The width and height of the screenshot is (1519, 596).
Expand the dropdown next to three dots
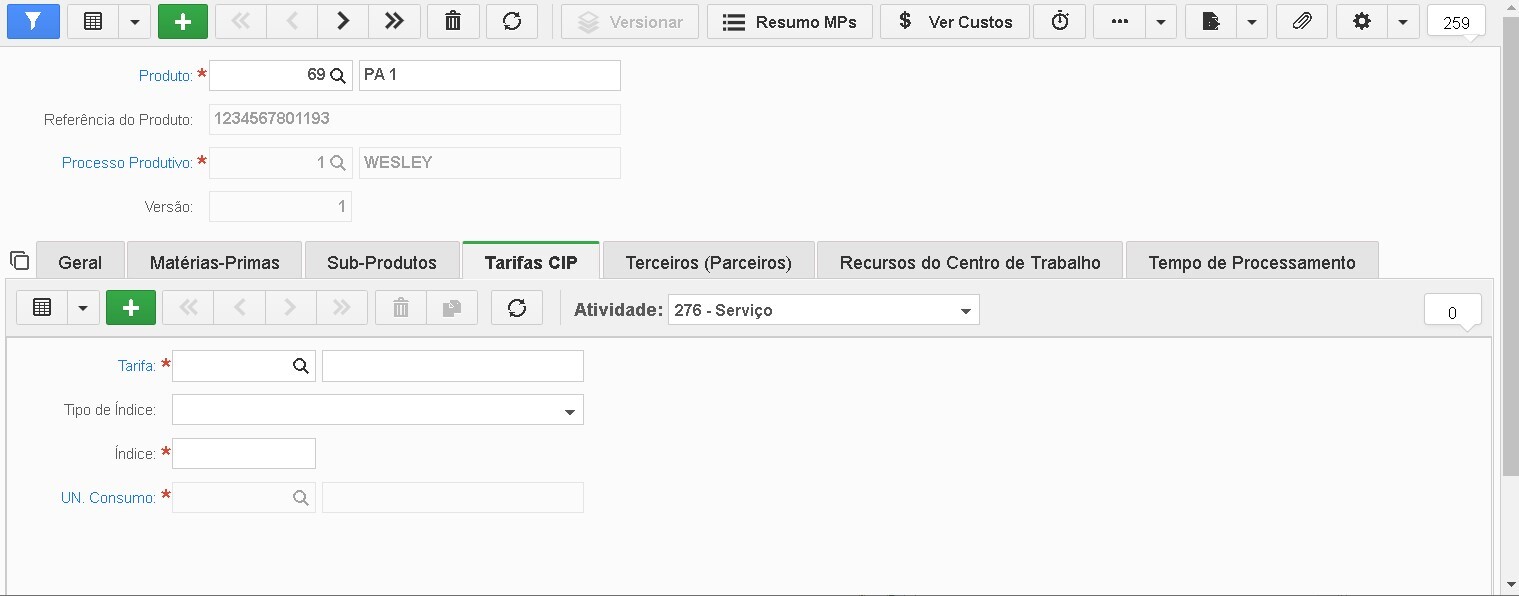coord(1161,21)
